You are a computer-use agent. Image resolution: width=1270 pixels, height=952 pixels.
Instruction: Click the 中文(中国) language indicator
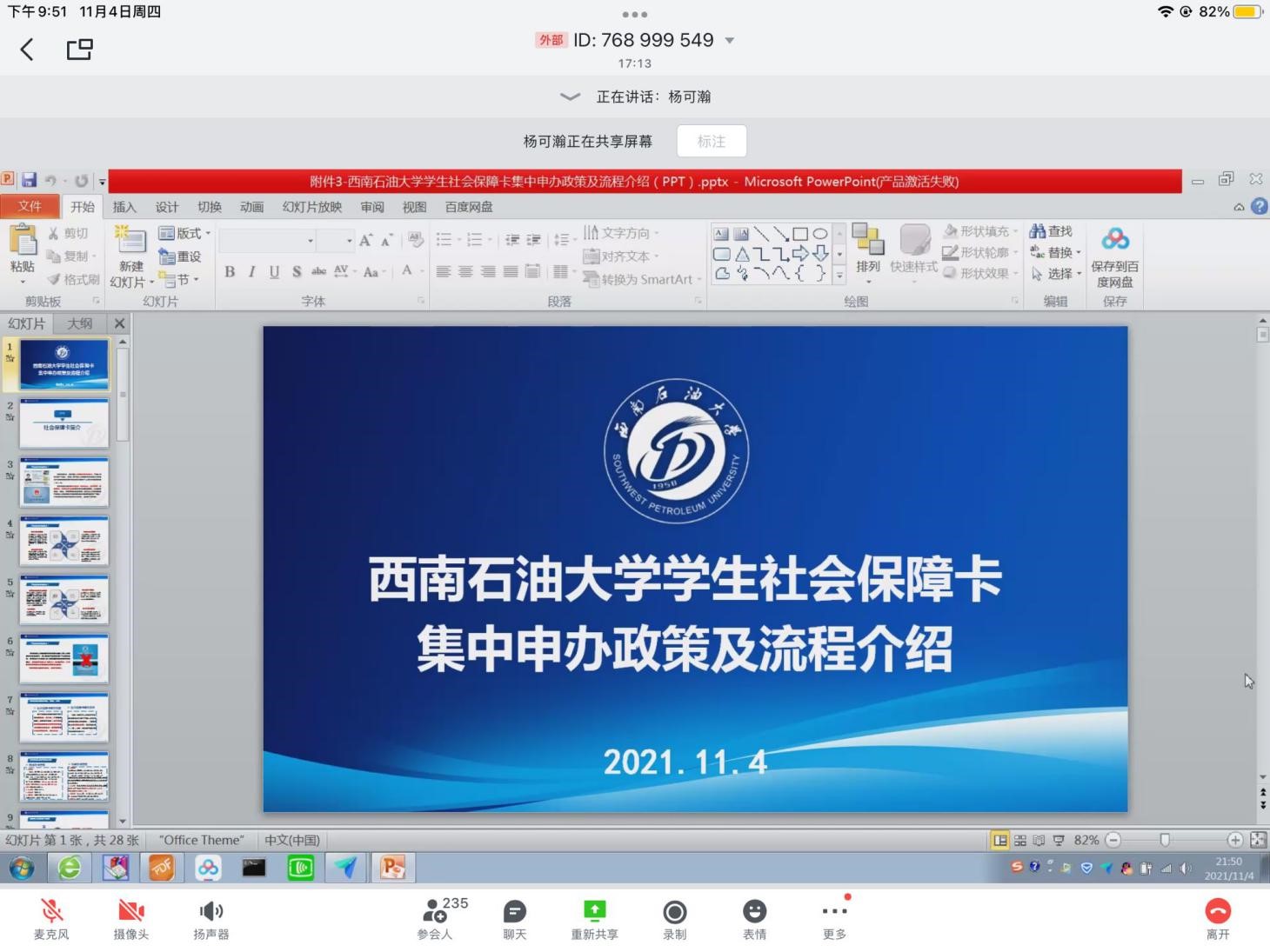(292, 840)
